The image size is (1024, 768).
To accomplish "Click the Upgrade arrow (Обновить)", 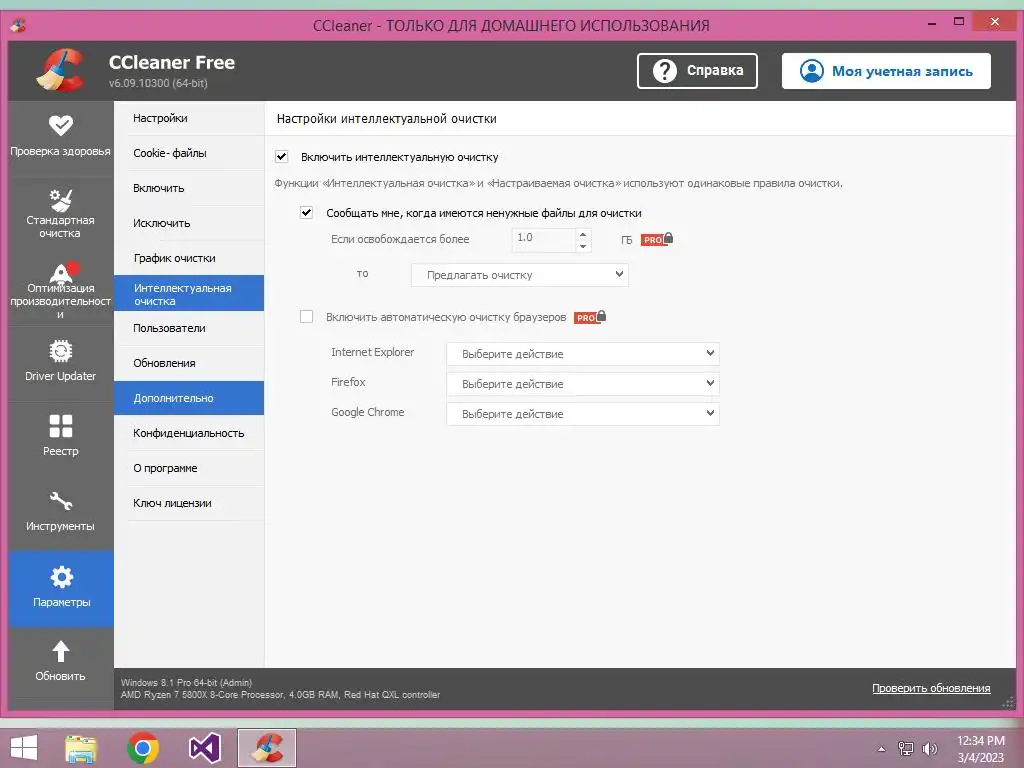I will [61, 661].
